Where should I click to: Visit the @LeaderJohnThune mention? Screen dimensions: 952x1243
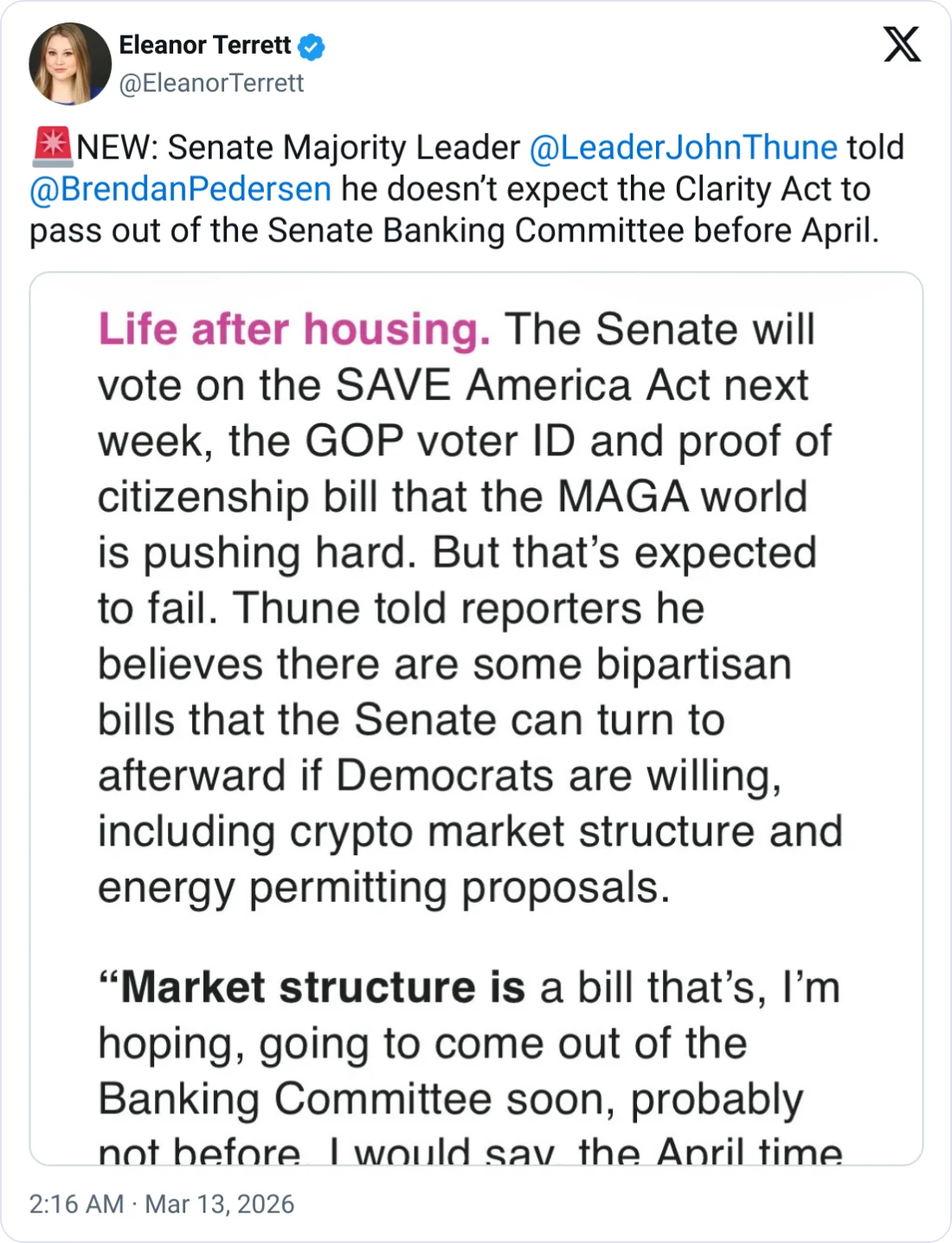(683, 148)
